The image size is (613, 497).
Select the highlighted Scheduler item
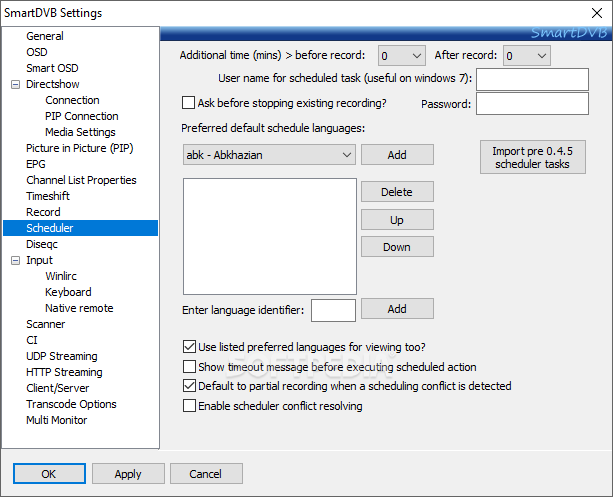(81, 228)
